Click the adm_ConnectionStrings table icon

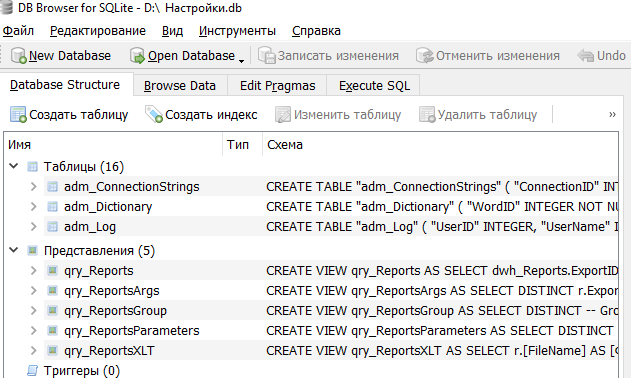[52, 186]
